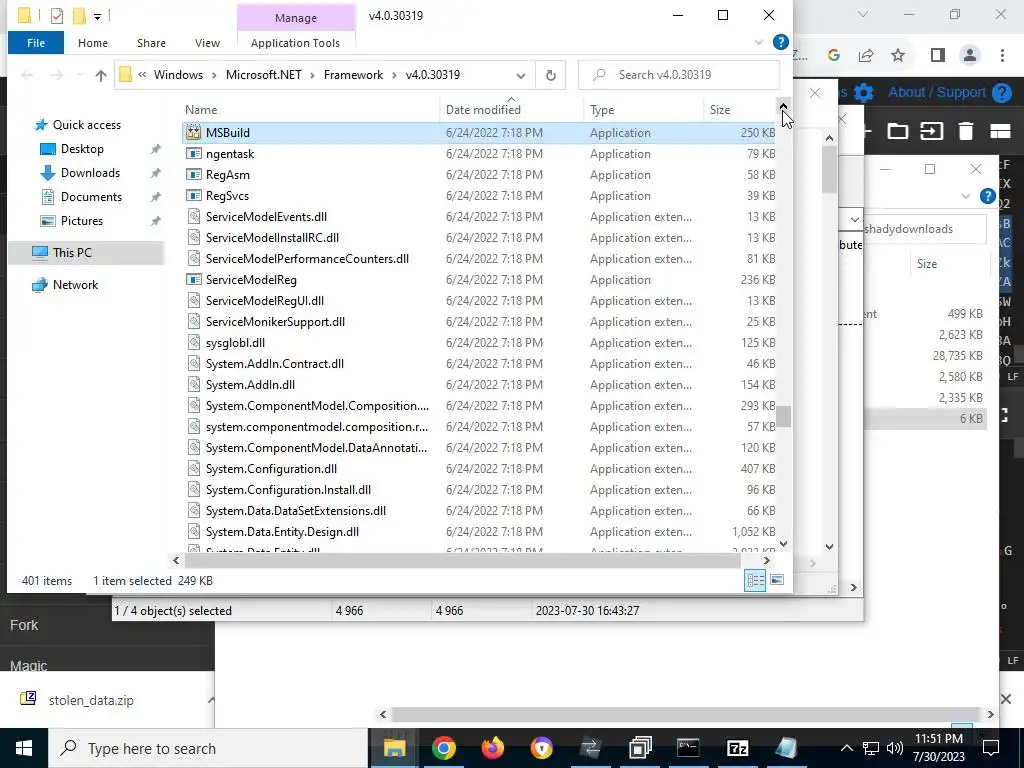Open Firefox from the taskbar
Viewport: 1024px width, 768px height.
[492, 748]
